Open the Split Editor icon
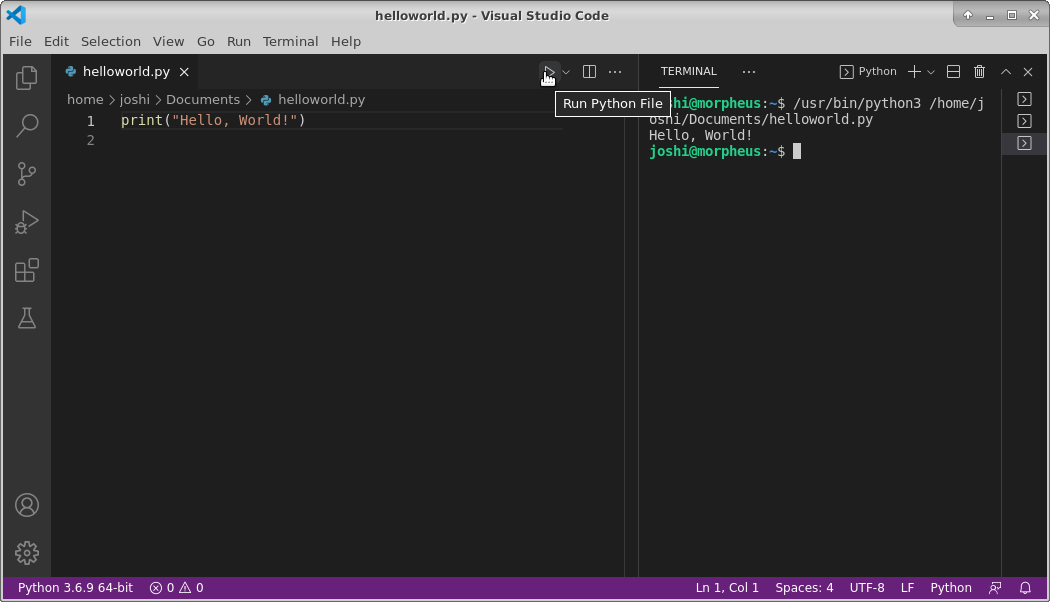 (589, 71)
